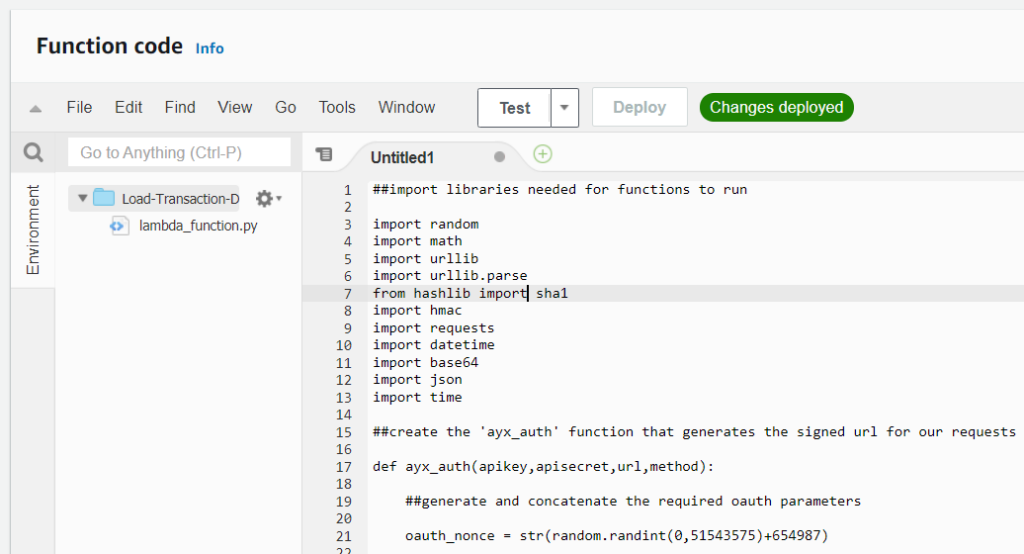Click the Function code heading
The image size is (1024, 554).
click(x=110, y=46)
